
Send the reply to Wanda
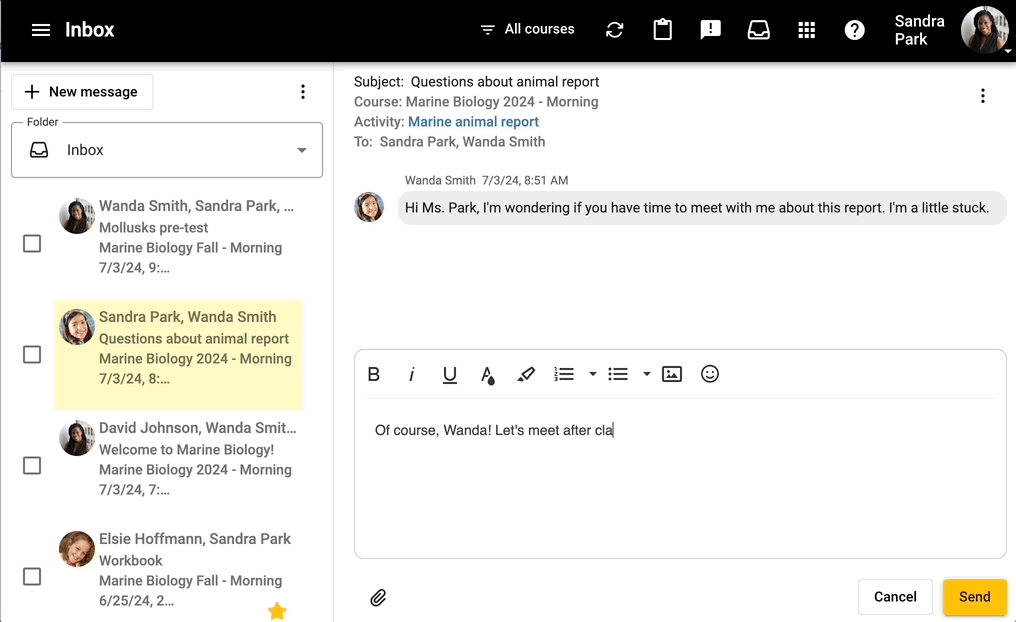pos(974,597)
